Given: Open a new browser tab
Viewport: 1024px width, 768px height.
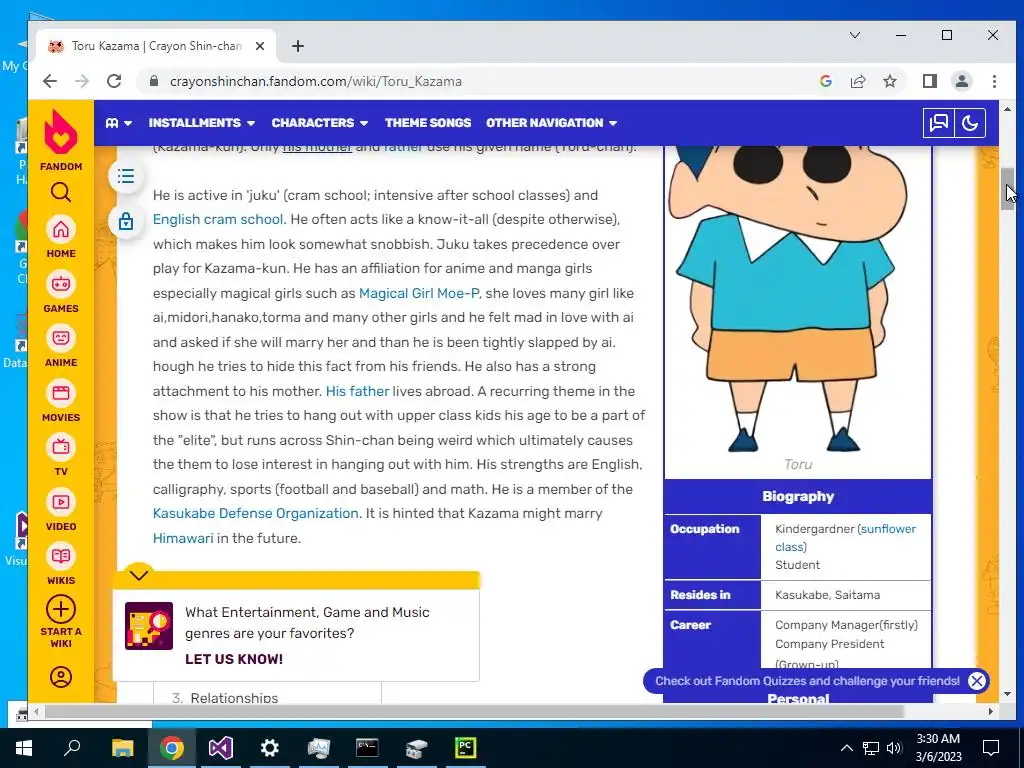Looking at the screenshot, I should (298, 46).
